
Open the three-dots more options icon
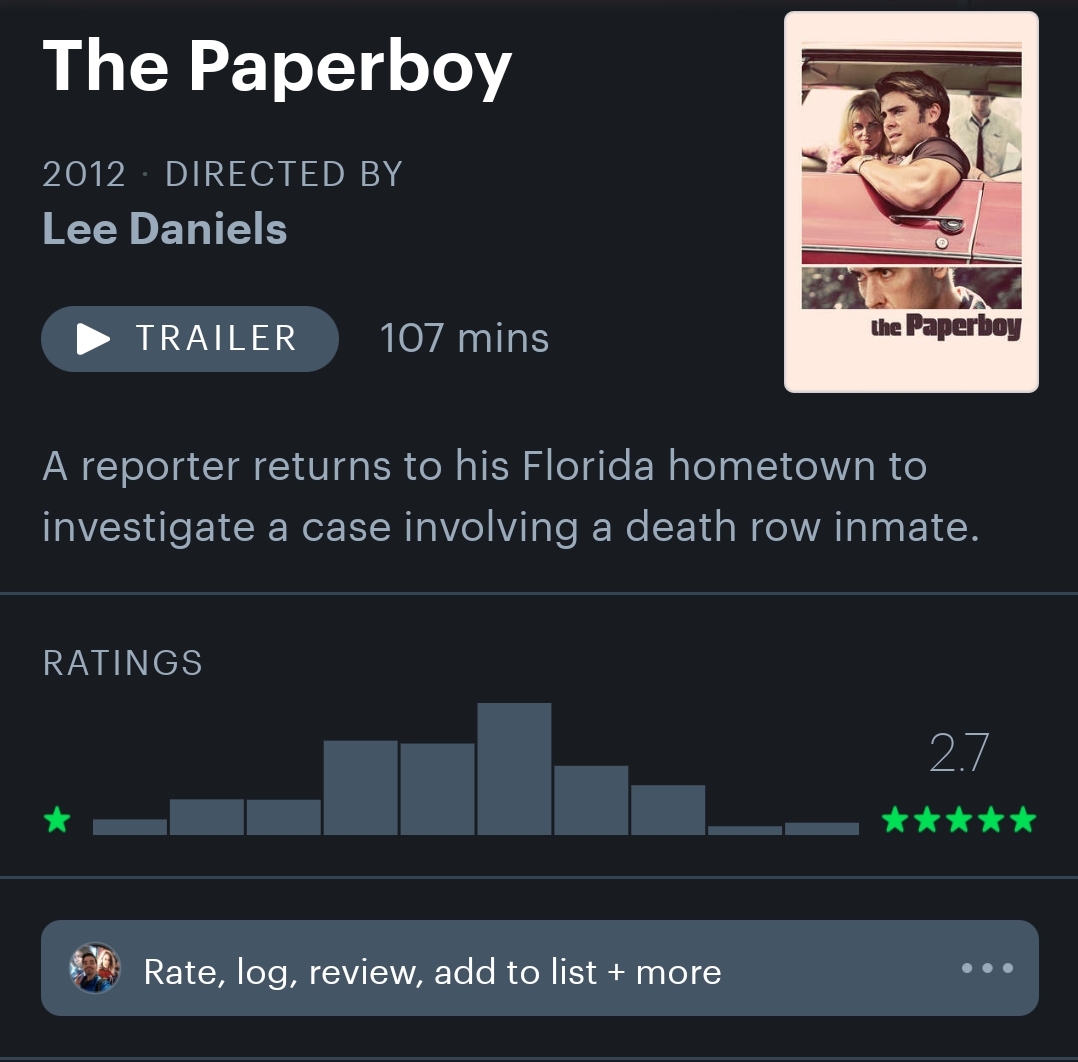coord(987,968)
